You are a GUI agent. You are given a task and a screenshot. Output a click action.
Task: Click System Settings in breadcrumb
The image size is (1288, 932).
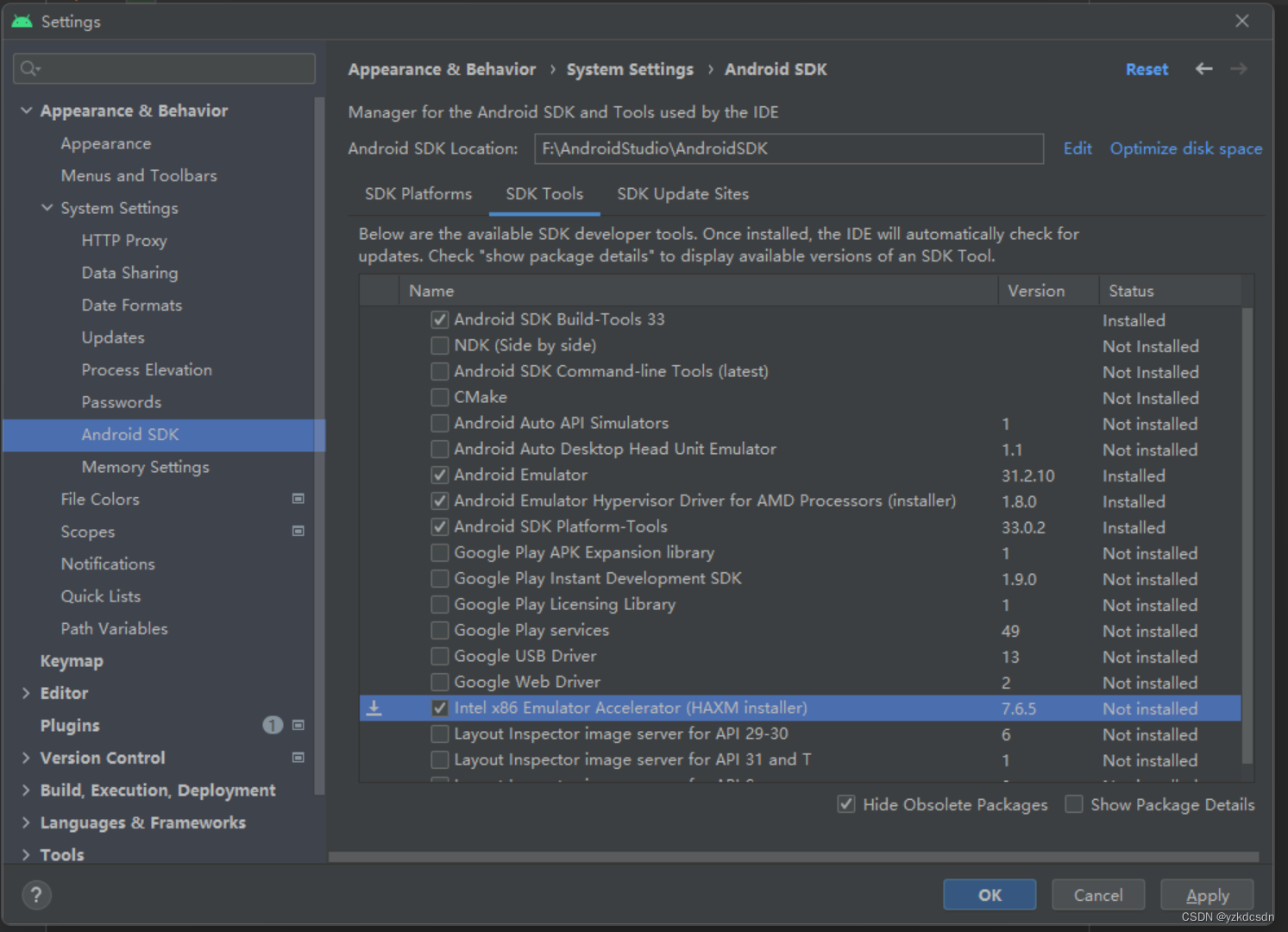pos(630,69)
